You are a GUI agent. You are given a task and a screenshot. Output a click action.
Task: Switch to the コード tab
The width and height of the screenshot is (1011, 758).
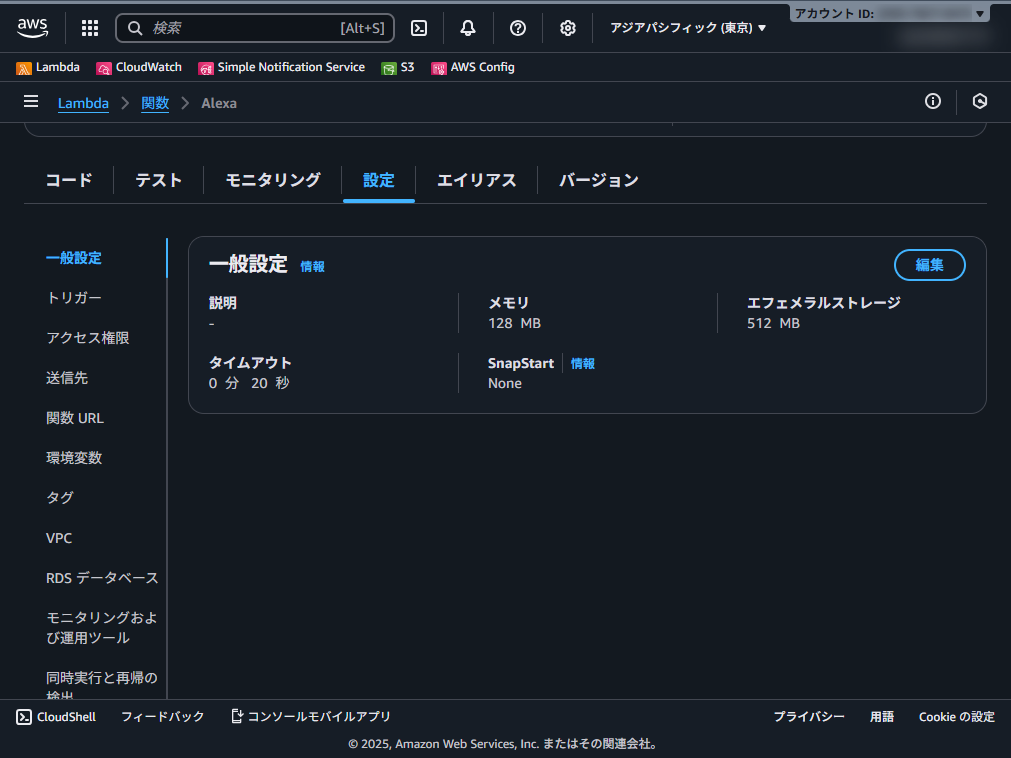68,180
